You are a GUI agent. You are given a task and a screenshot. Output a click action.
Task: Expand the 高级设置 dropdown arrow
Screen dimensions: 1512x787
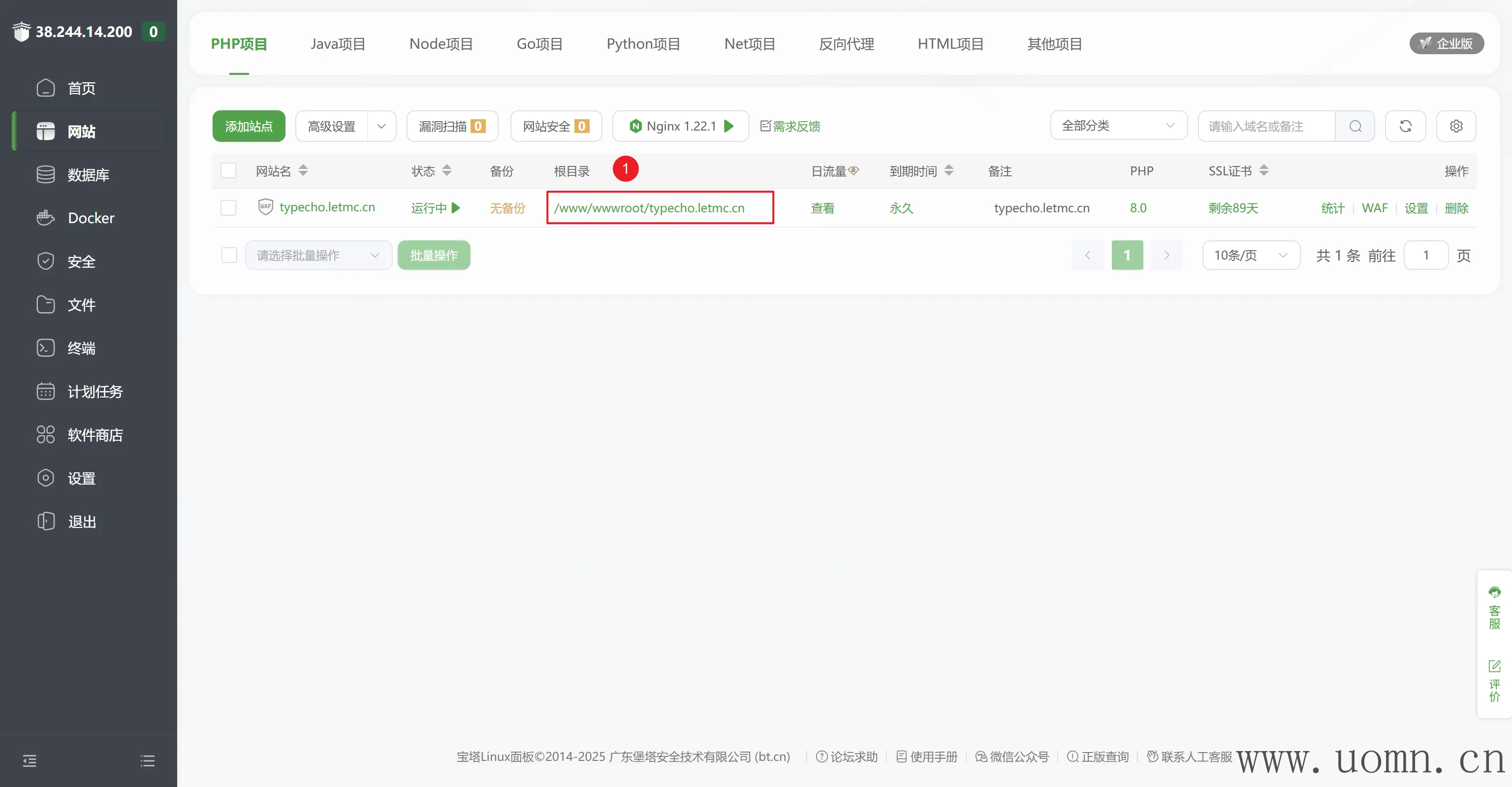(x=381, y=126)
